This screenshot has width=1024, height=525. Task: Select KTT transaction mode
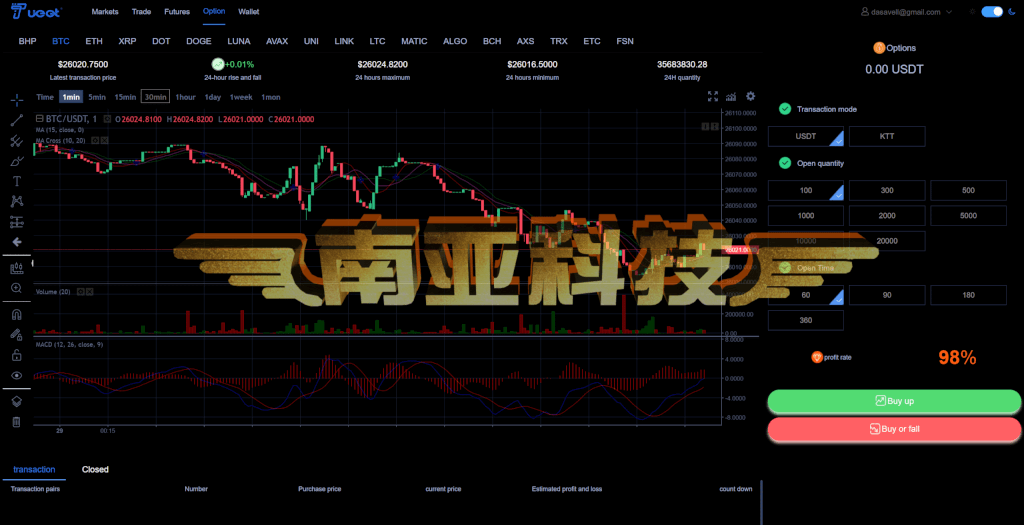click(x=887, y=136)
